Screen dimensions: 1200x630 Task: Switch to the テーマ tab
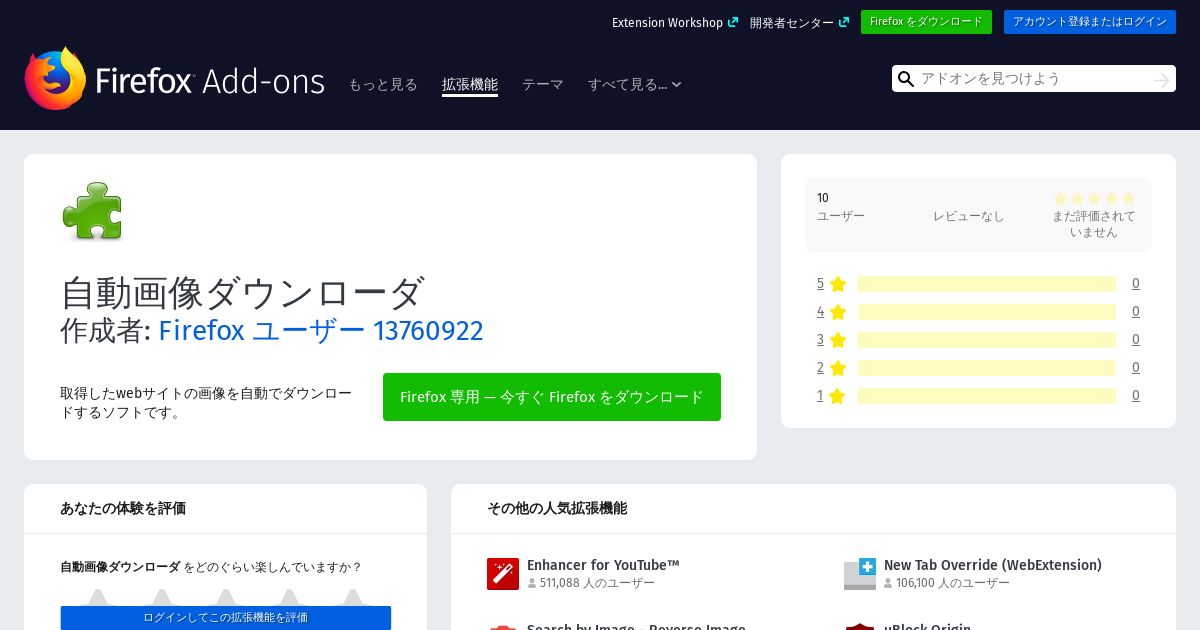(x=543, y=85)
